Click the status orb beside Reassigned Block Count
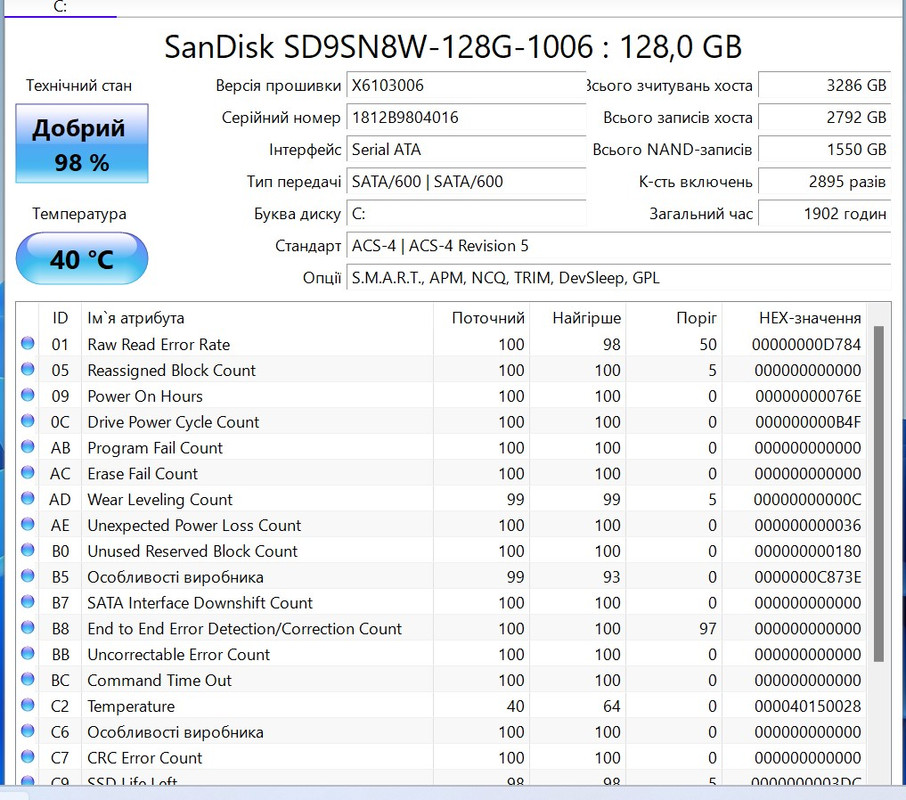This screenshot has height=800, width=906. pyautogui.click(x=27, y=369)
